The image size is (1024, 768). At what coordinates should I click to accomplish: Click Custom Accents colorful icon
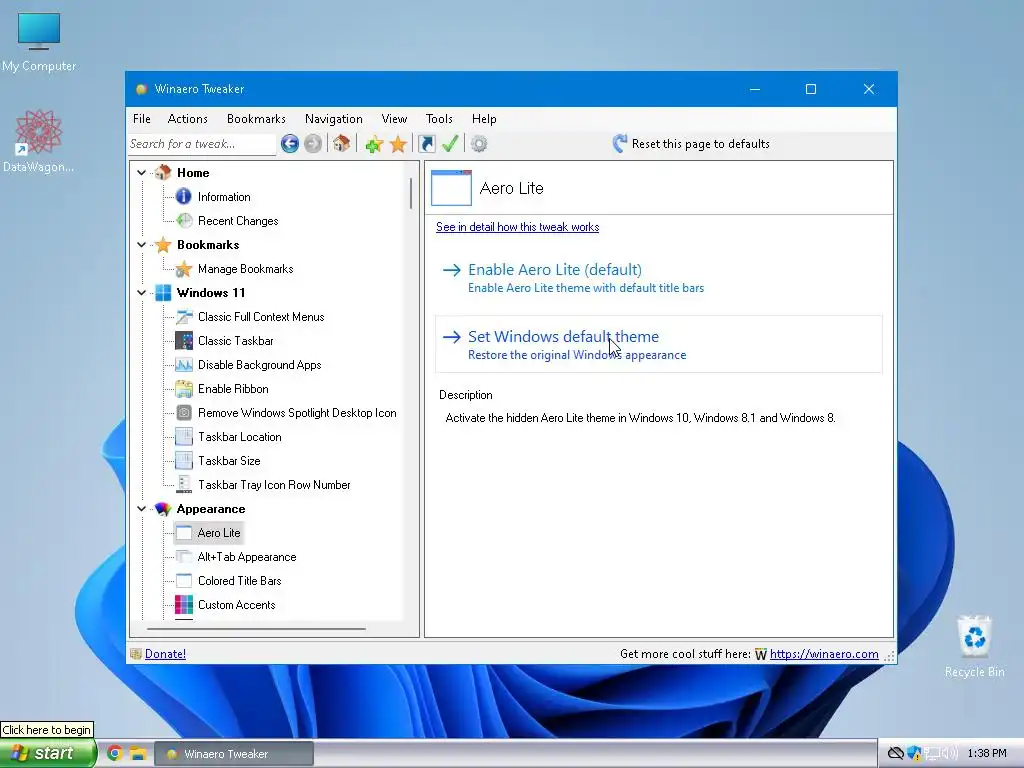[x=184, y=605]
